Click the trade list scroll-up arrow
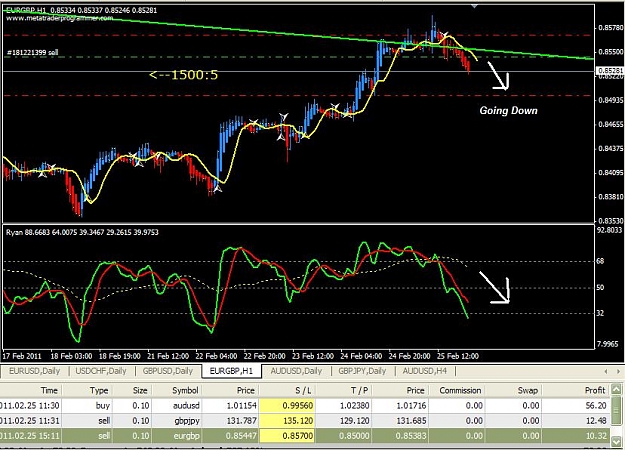 (x=616, y=389)
